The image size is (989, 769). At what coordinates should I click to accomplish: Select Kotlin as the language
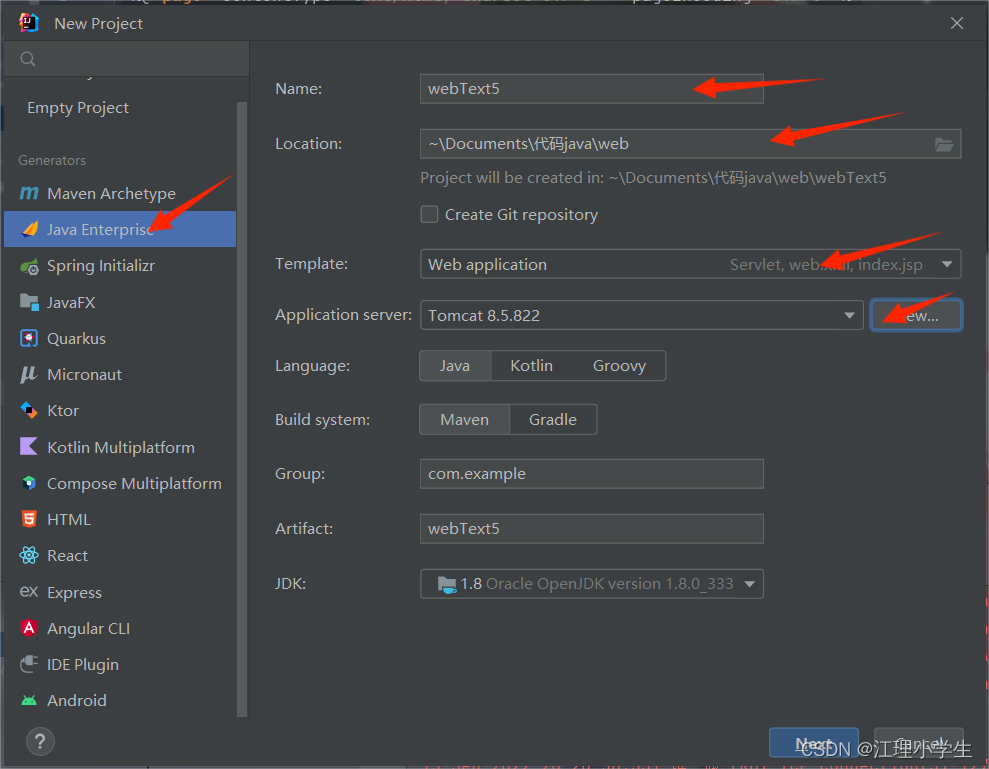click(x=531, y=366)
